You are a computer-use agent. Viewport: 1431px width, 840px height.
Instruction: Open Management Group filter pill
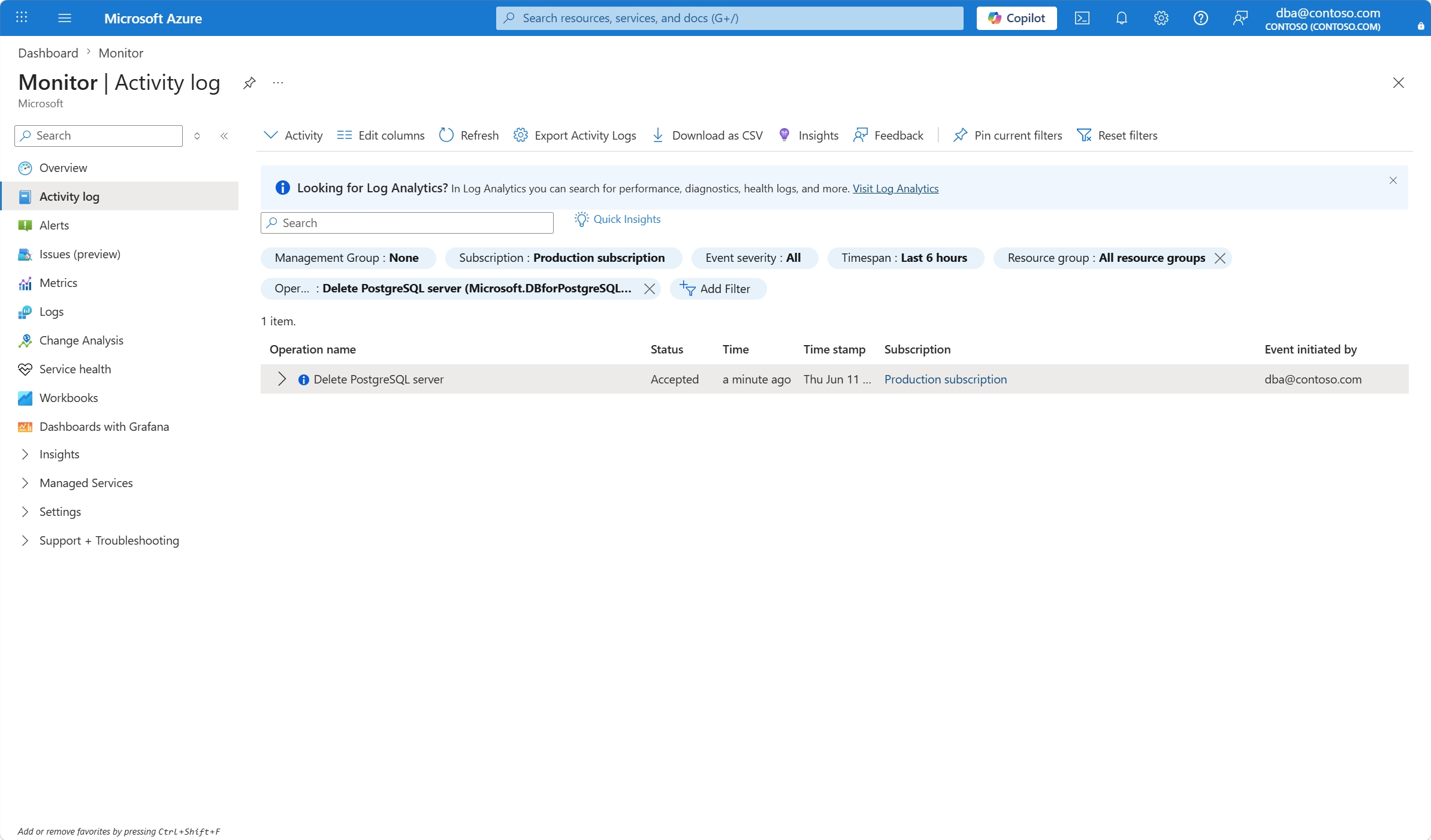coord(348,258)
